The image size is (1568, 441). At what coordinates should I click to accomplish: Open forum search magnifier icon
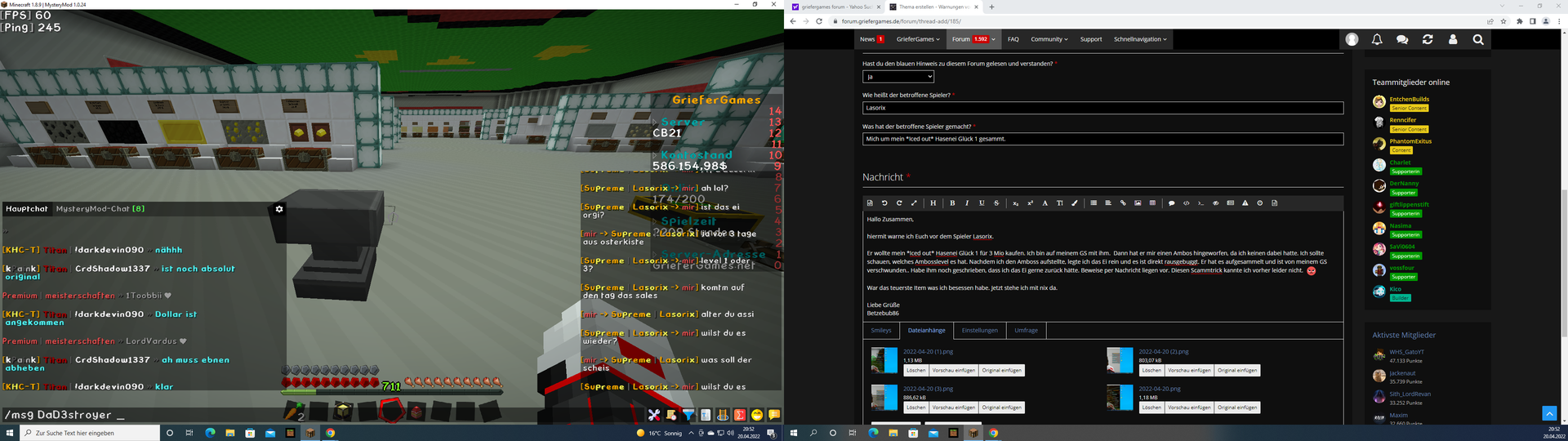1478,39
